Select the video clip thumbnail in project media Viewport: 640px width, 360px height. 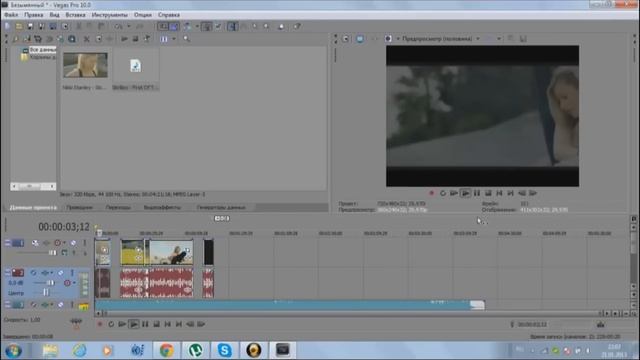[85, 65]
